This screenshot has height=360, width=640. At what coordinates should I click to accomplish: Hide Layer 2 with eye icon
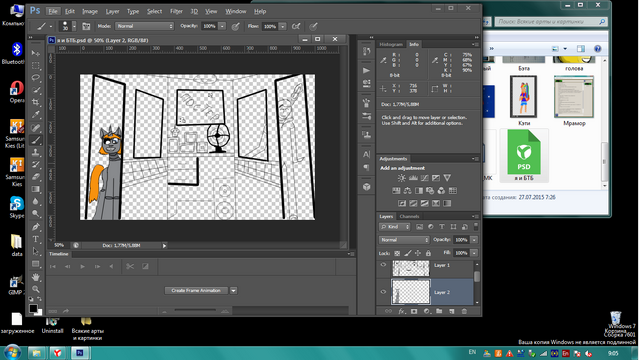point(383,292)
